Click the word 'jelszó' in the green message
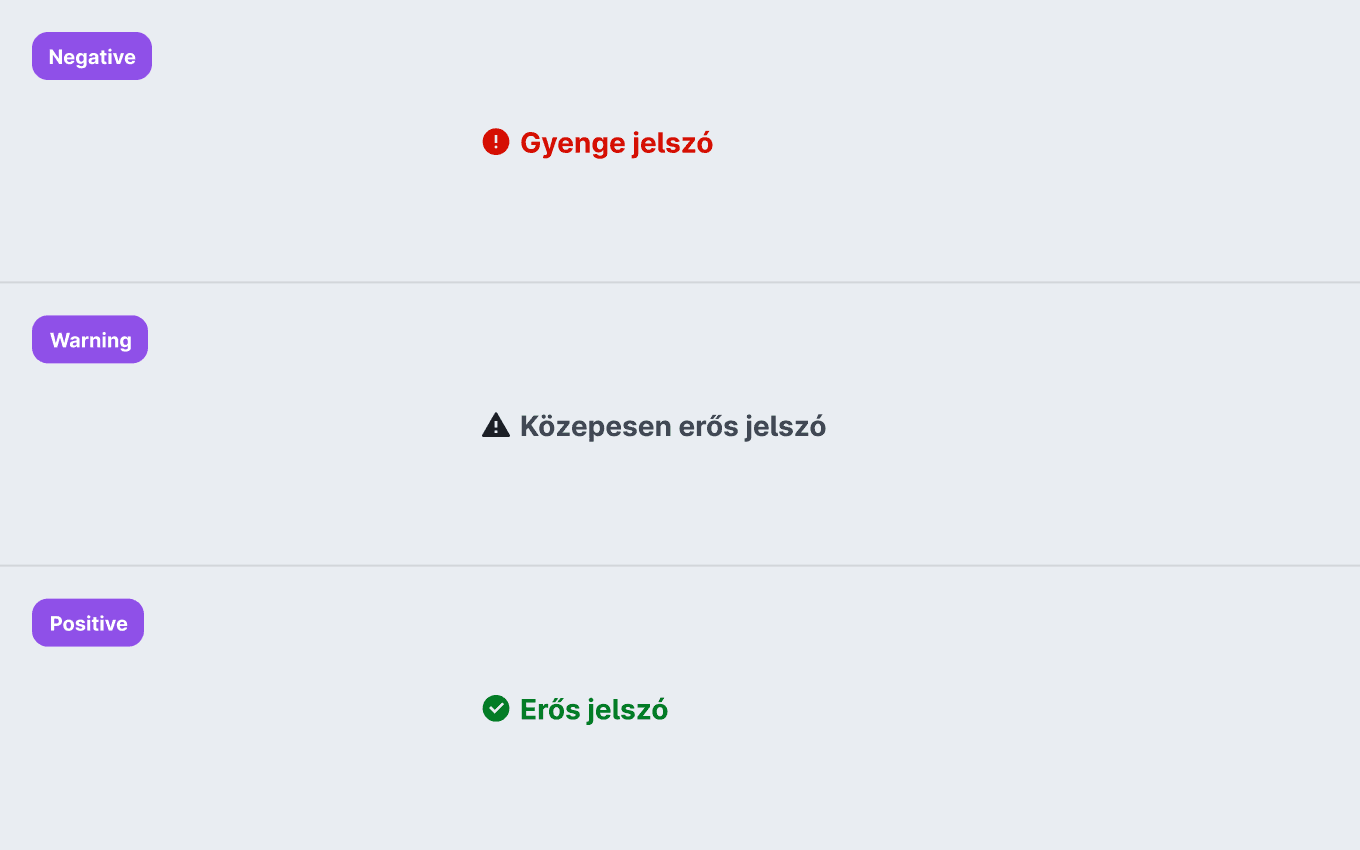This screenshot has height=850, width=1360. coord(628,710)
